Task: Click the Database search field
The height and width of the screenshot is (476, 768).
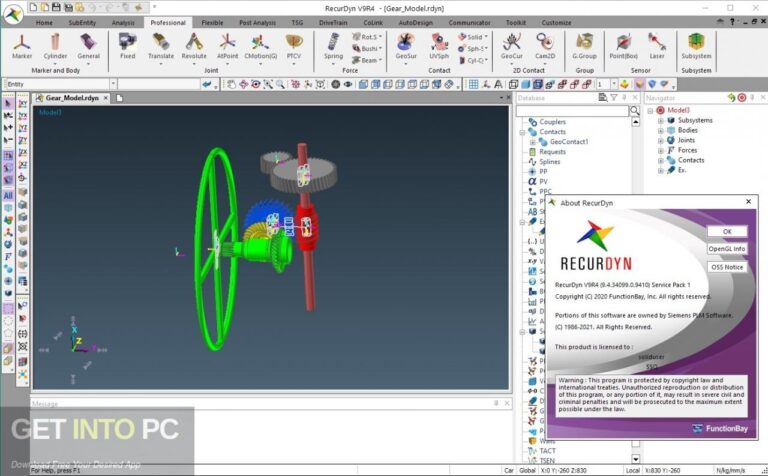Action: tap(572, 111)
